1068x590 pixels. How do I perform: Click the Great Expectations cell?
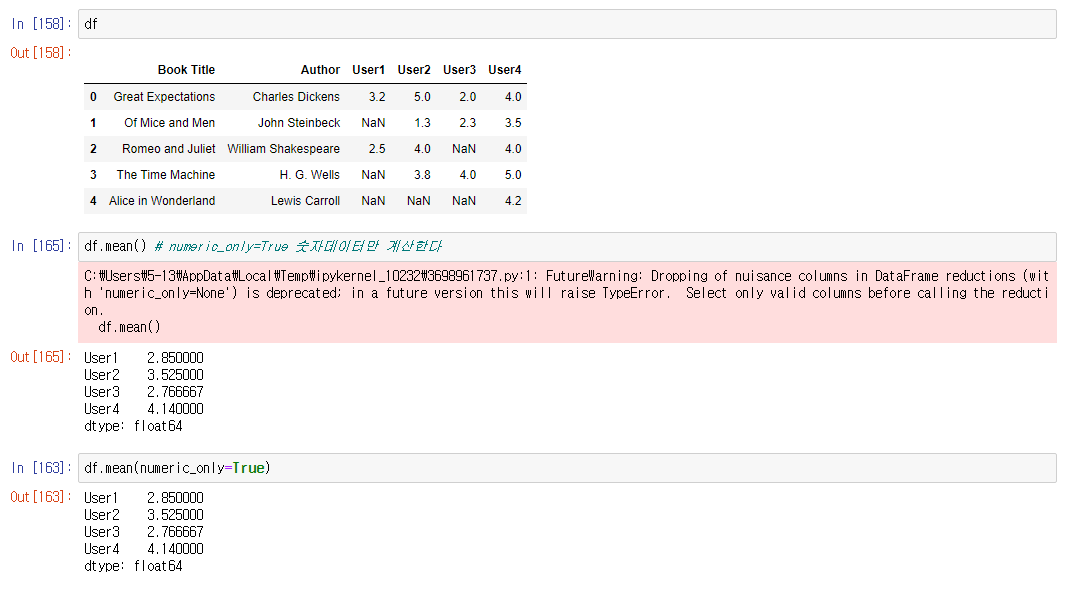[164, 97]
